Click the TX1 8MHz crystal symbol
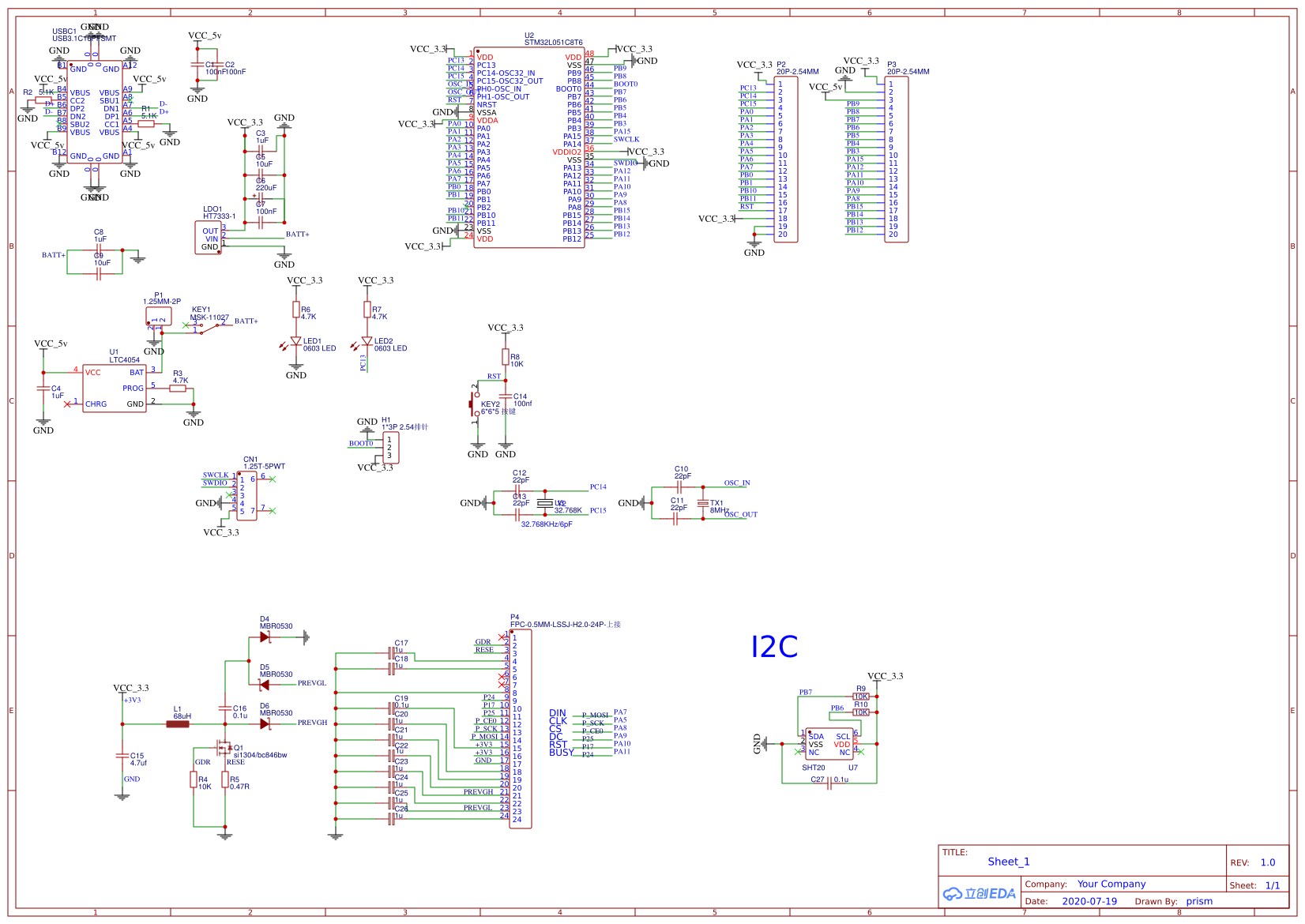This screenshot has height=924, width=1305. tap(702, 503)
